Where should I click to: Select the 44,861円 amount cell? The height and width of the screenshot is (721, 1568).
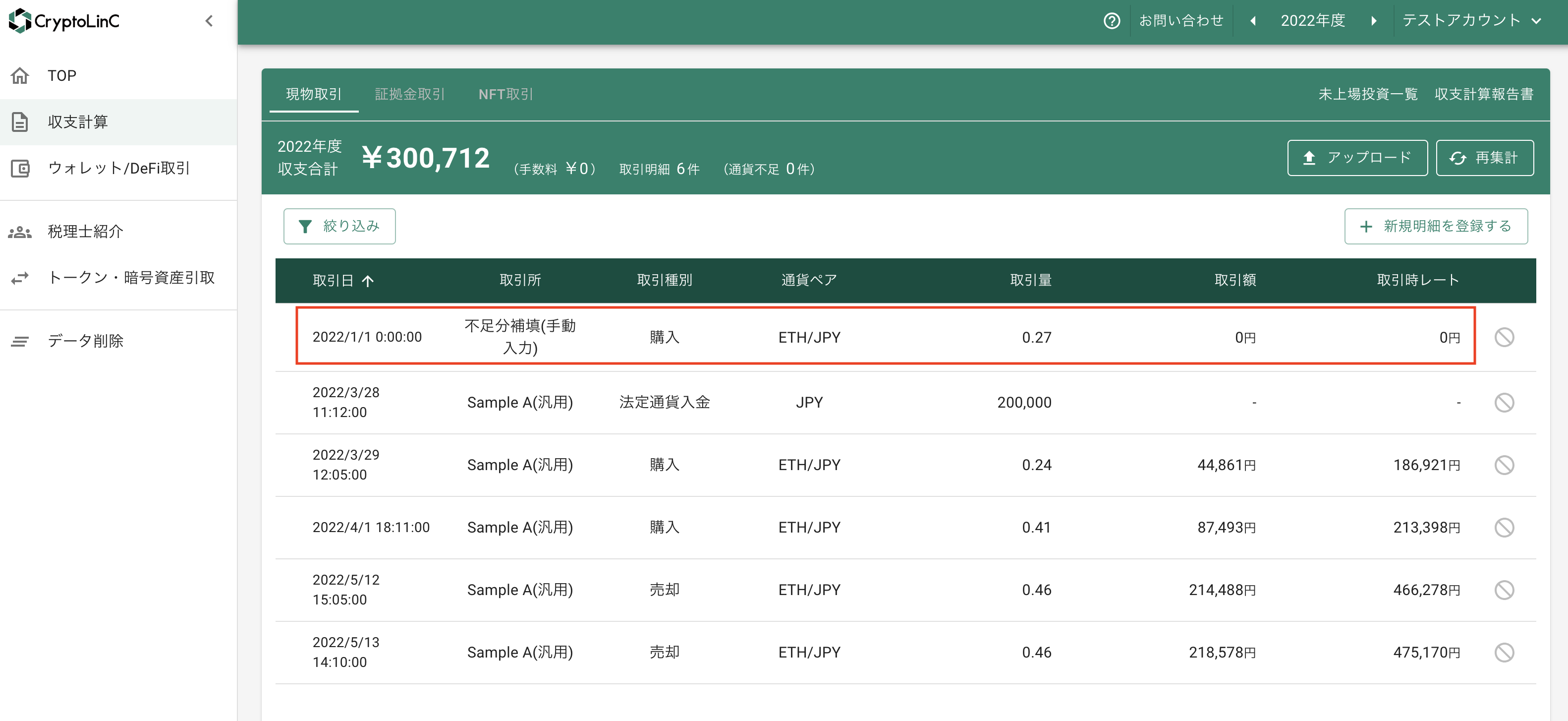[1227, 465]
